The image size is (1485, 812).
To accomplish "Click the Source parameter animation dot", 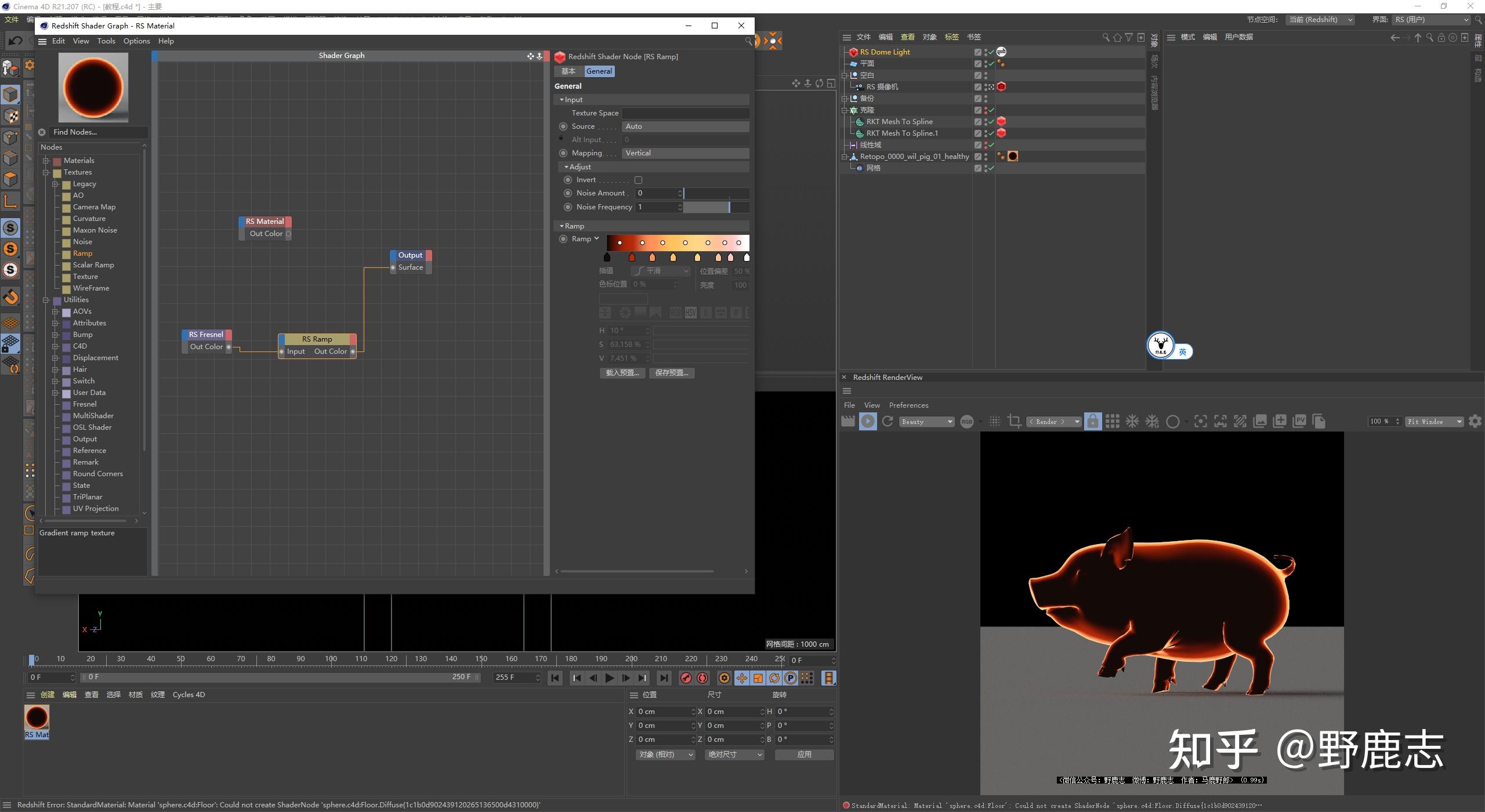I will 563,126.
